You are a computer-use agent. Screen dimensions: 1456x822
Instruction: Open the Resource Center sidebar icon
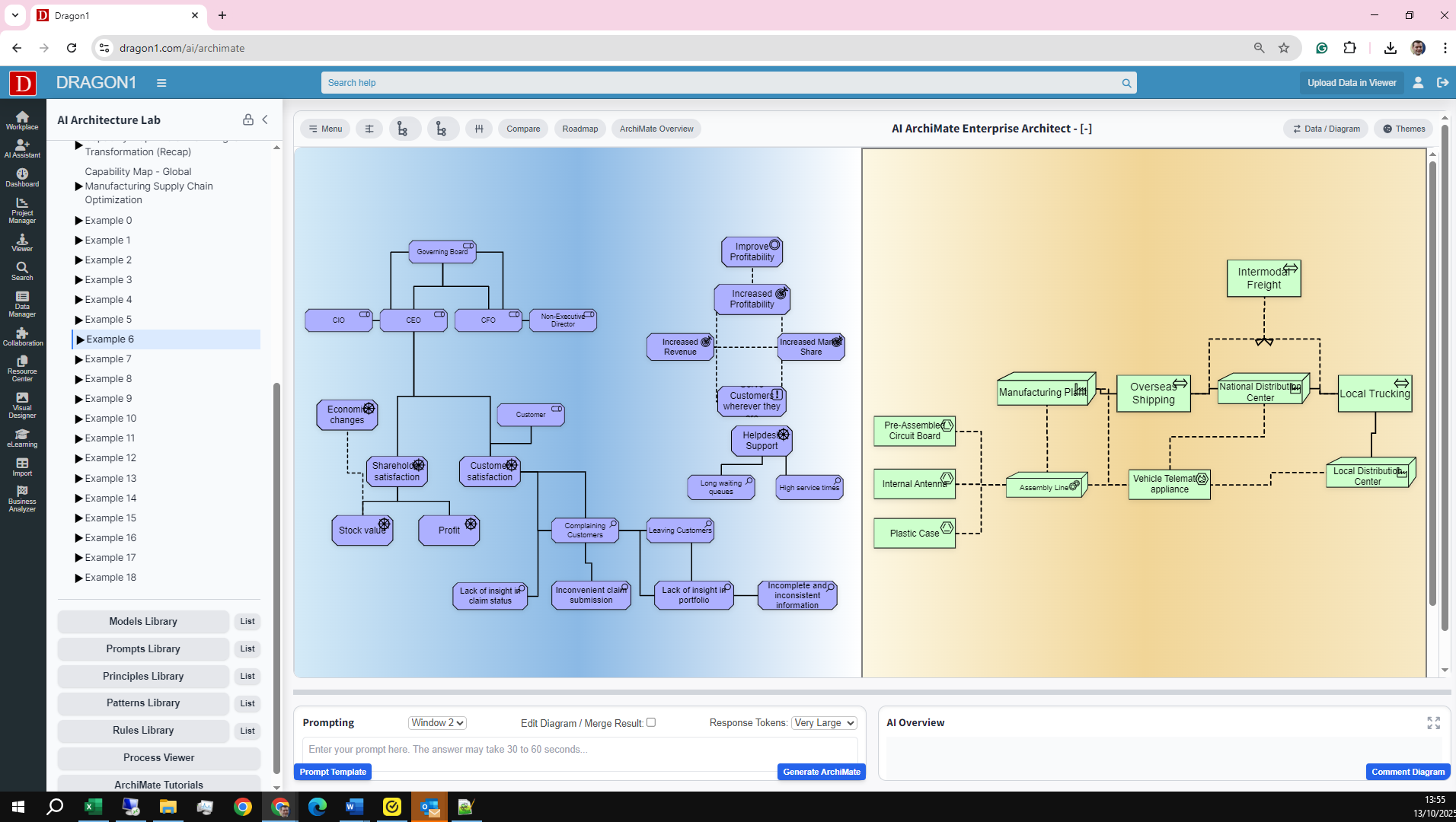[x=22, y=368]
